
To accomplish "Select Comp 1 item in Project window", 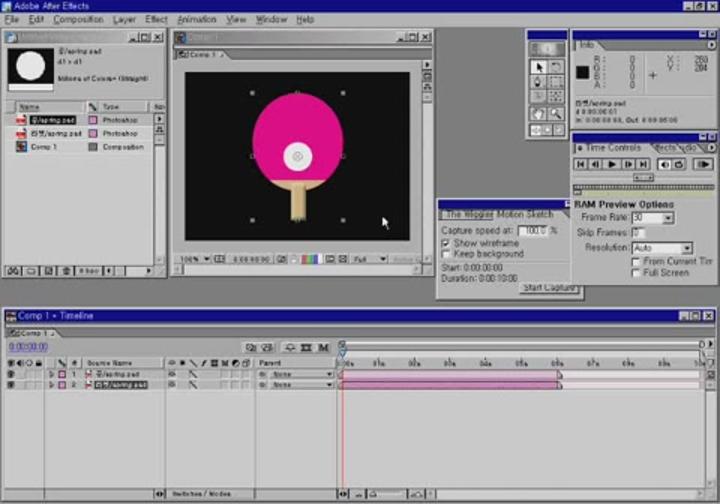I will pyautogui.click(x=44, y=147).
